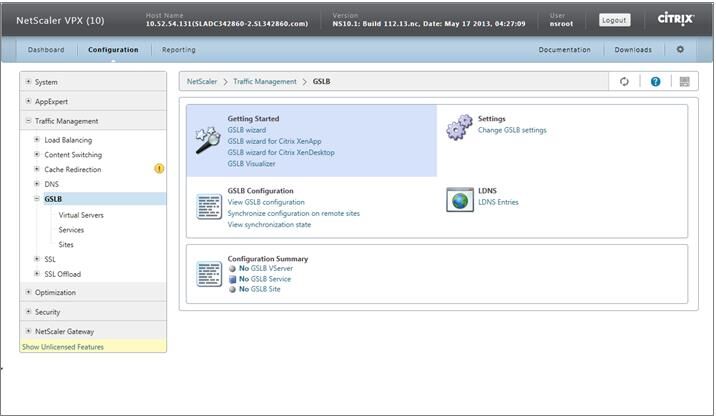Viewport: 716px width, 416px height.
Task: Expand the SSL subtree
Action: coord(37,259)
